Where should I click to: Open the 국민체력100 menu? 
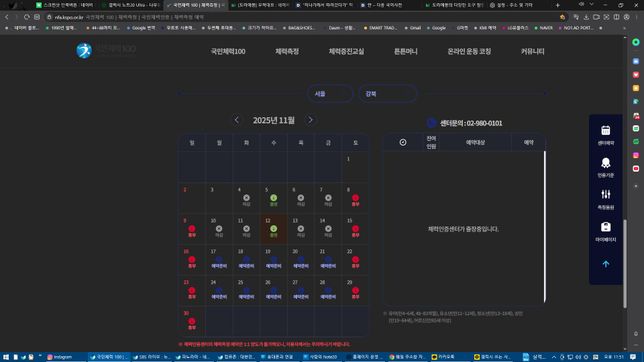pos(228,51)
